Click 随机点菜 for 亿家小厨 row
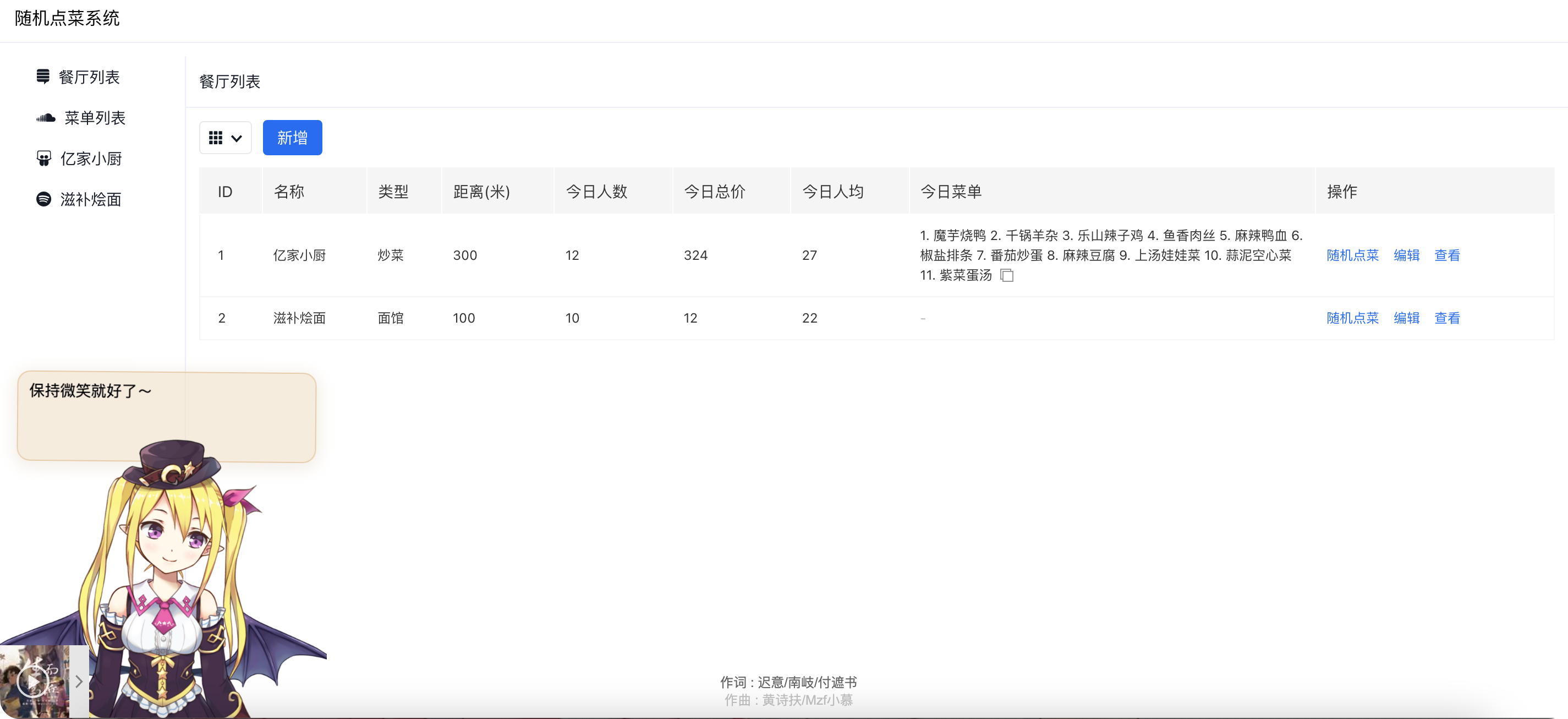 [1352, 255]
